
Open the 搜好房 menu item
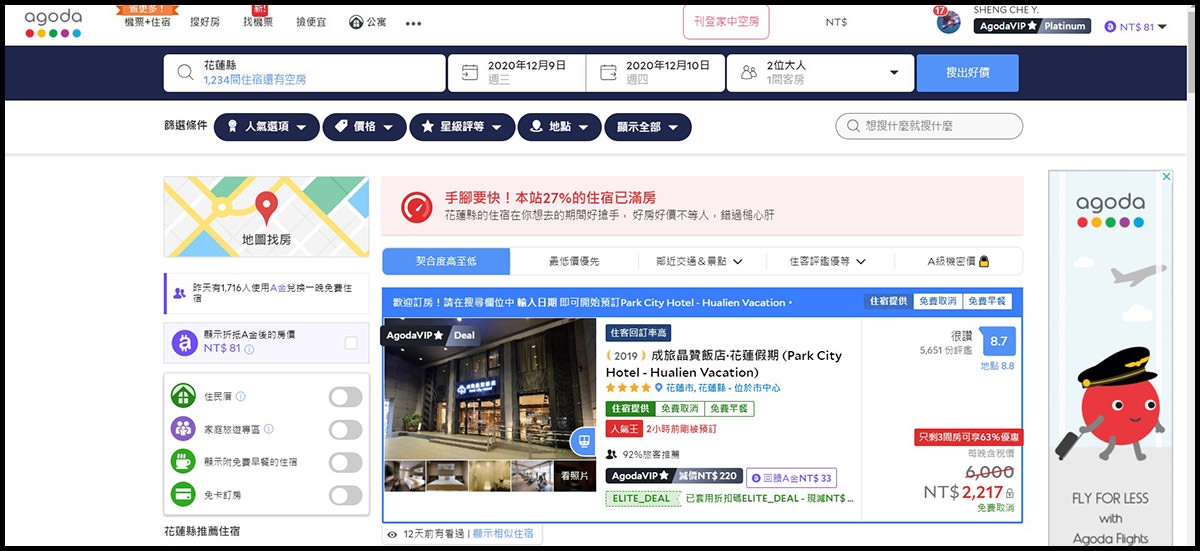205,22
